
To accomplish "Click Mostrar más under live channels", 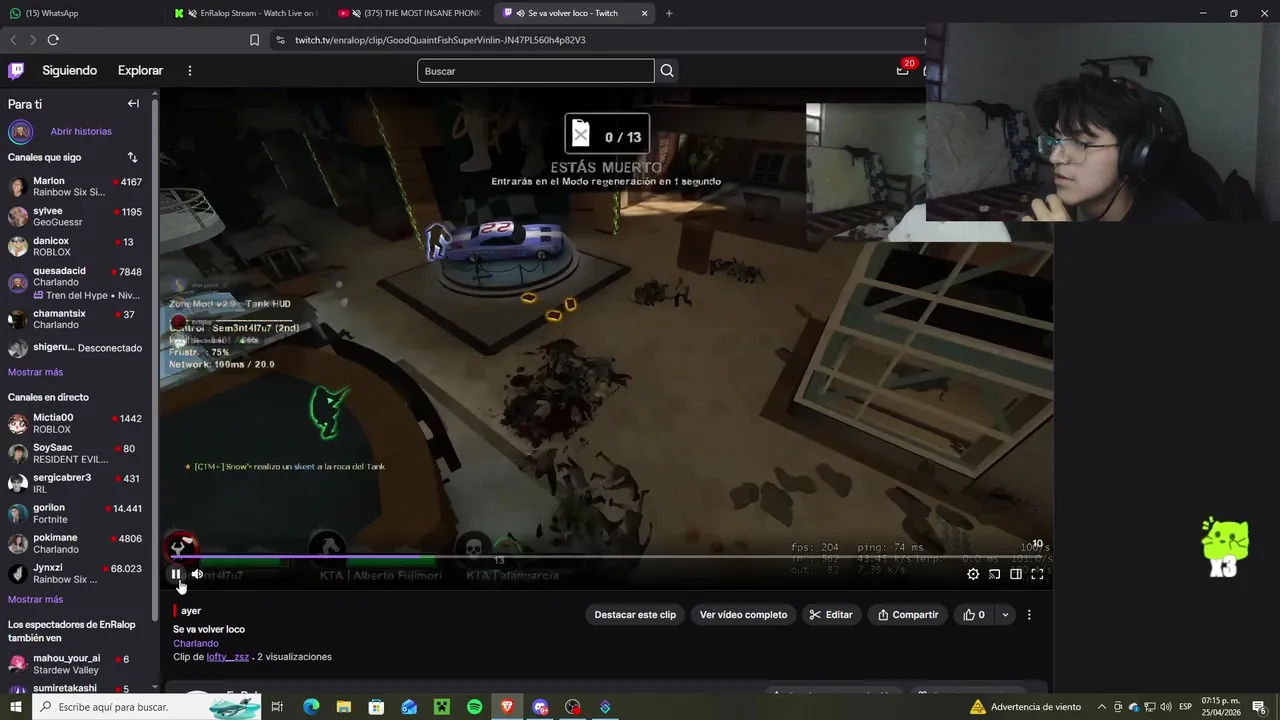I will pyautogui.click(x=35, y=599).
